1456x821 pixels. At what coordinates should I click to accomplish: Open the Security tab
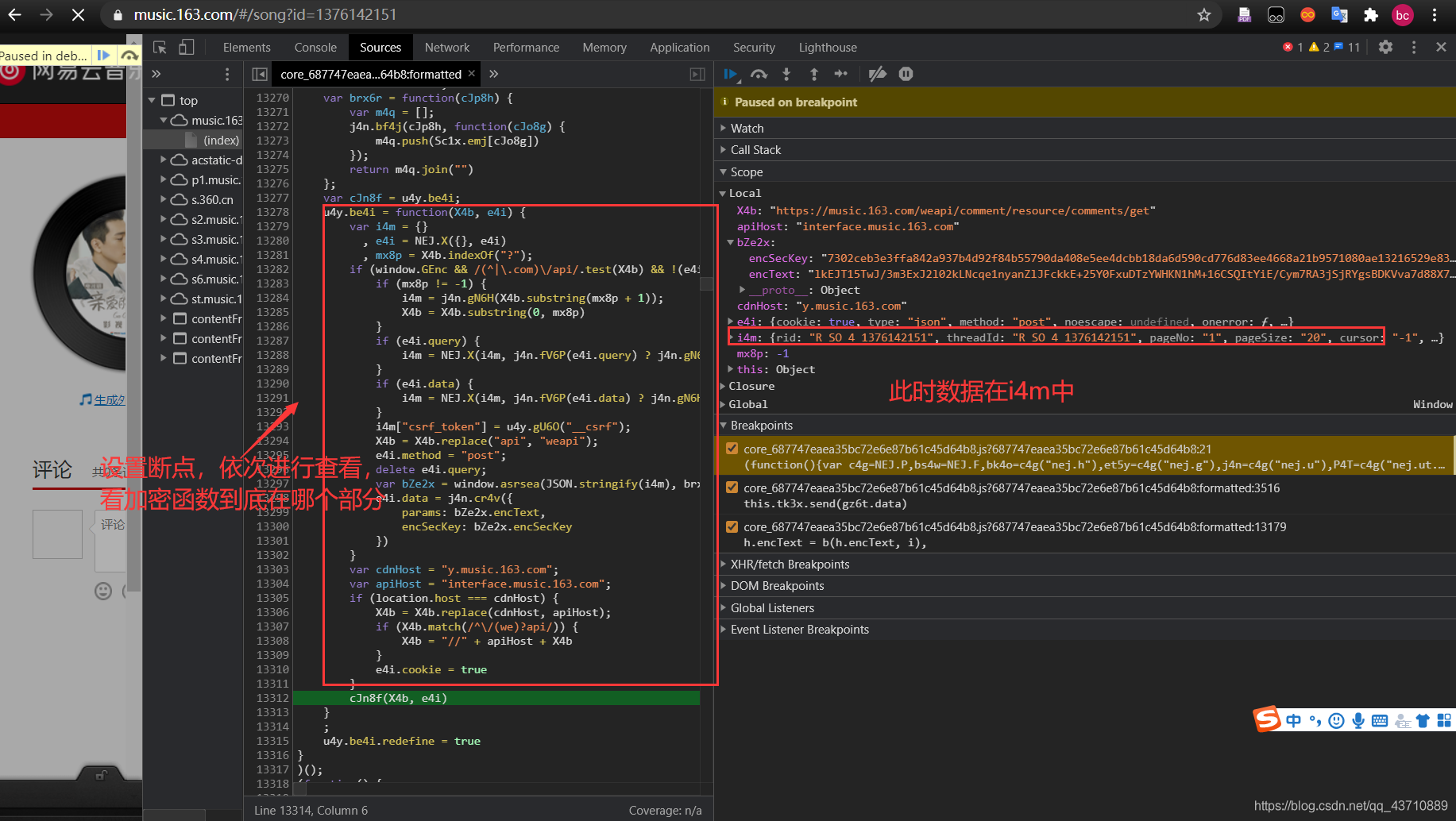(754, 48)
